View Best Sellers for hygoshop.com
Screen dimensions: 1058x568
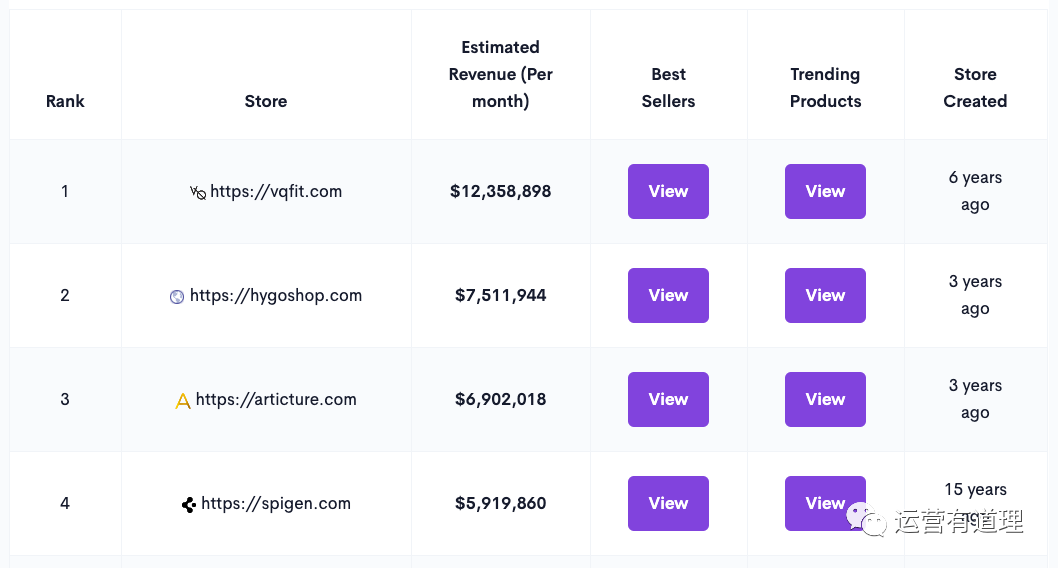668,295
